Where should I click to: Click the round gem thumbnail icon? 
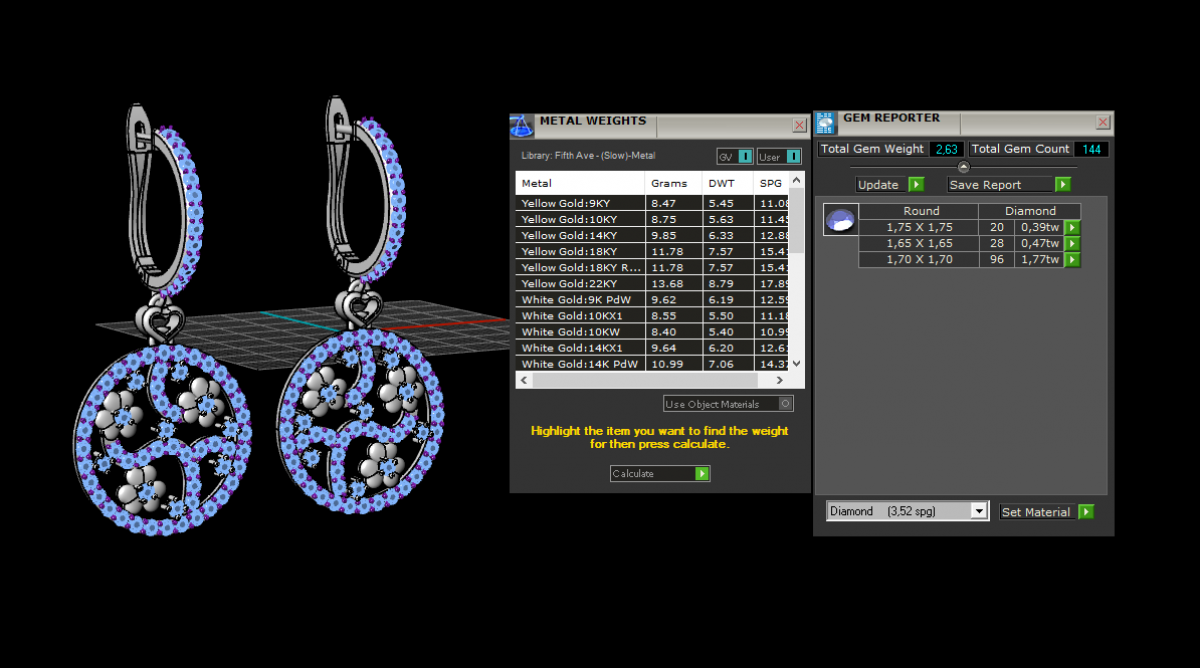(x=840, y=220)
